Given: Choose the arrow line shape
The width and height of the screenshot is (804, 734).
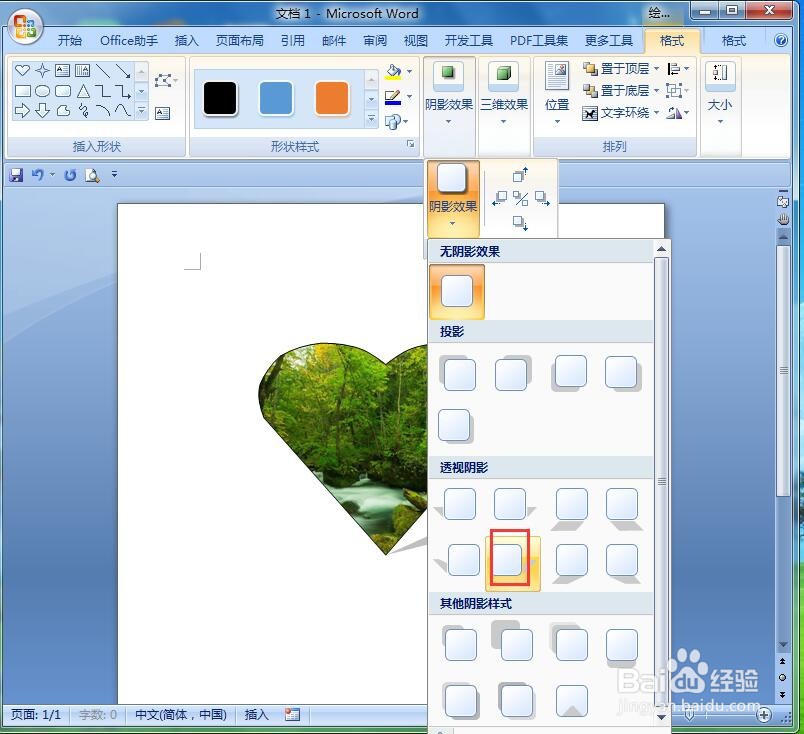Looking at the screenshot, I should [123, 70].
